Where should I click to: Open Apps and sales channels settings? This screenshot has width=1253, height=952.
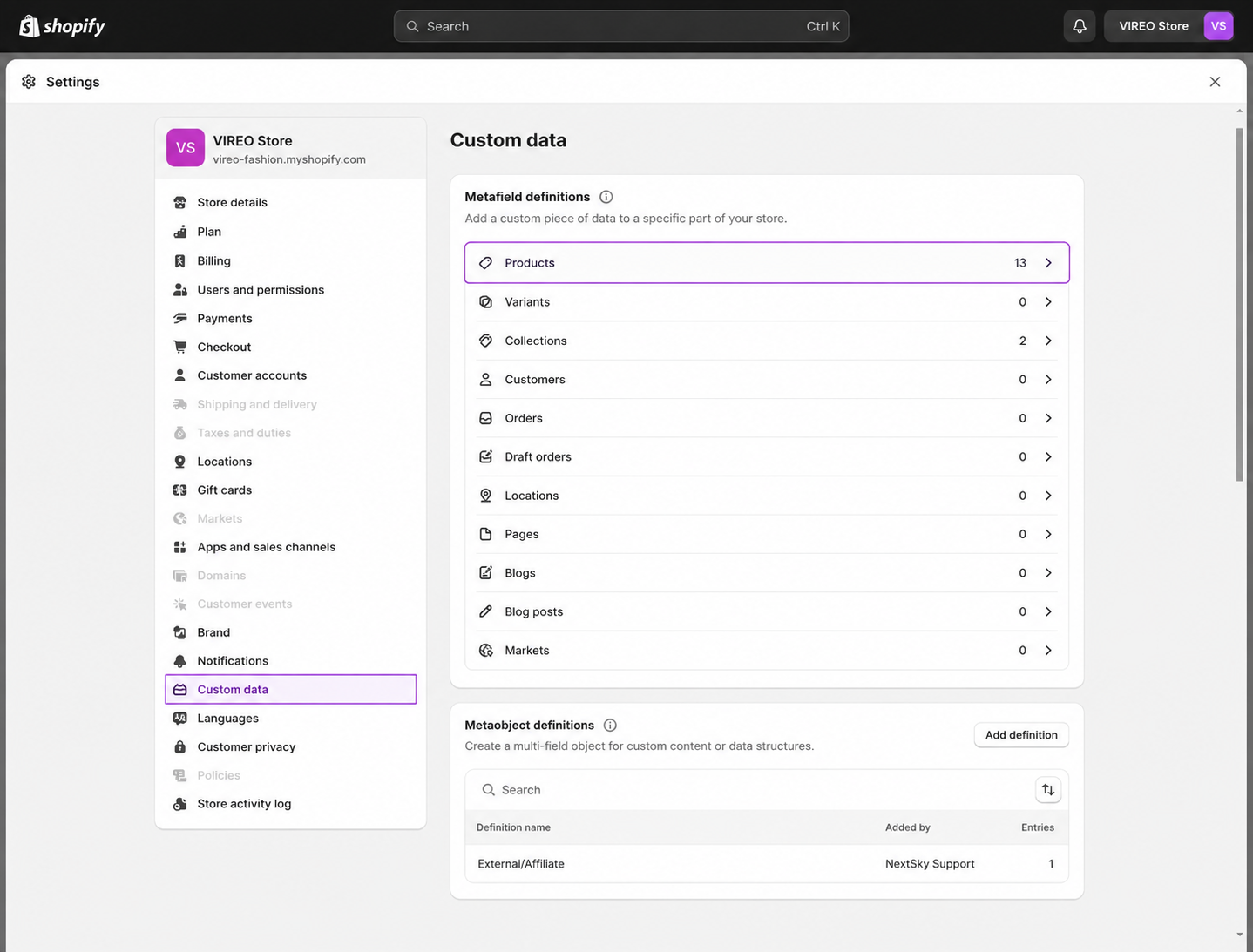(x=290, y=547)
